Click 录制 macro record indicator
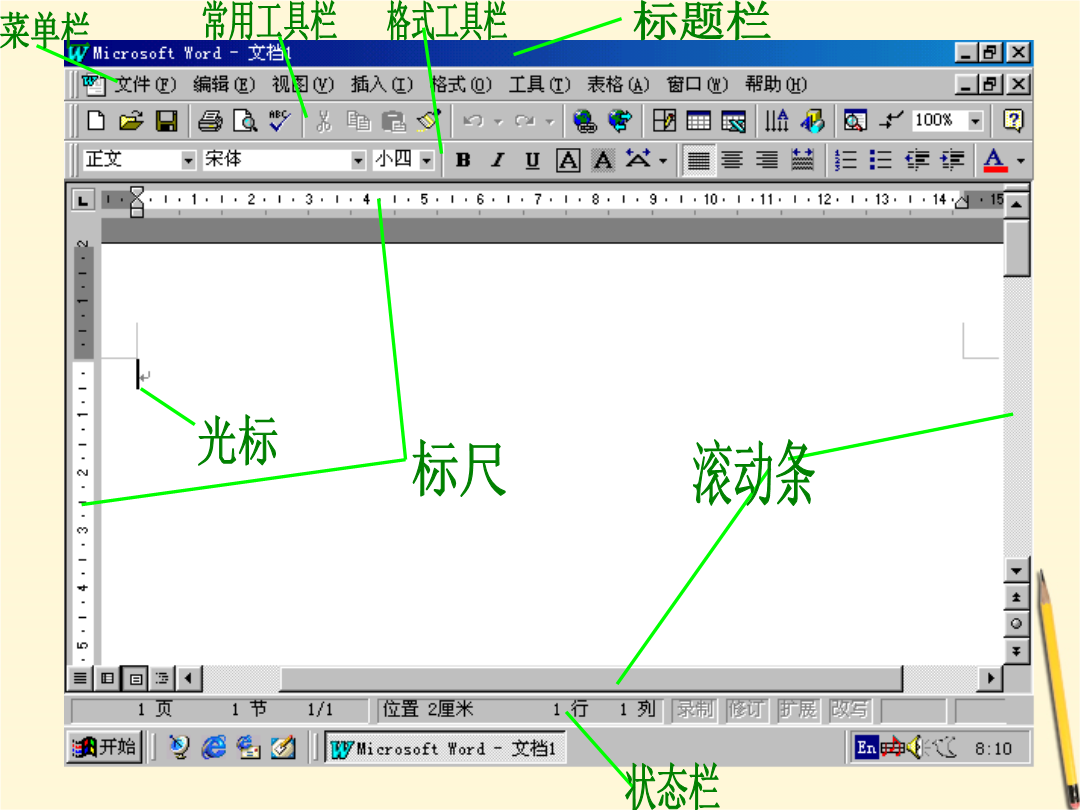The height and width of the screenshot is (810, 1080). click(695, 709)
